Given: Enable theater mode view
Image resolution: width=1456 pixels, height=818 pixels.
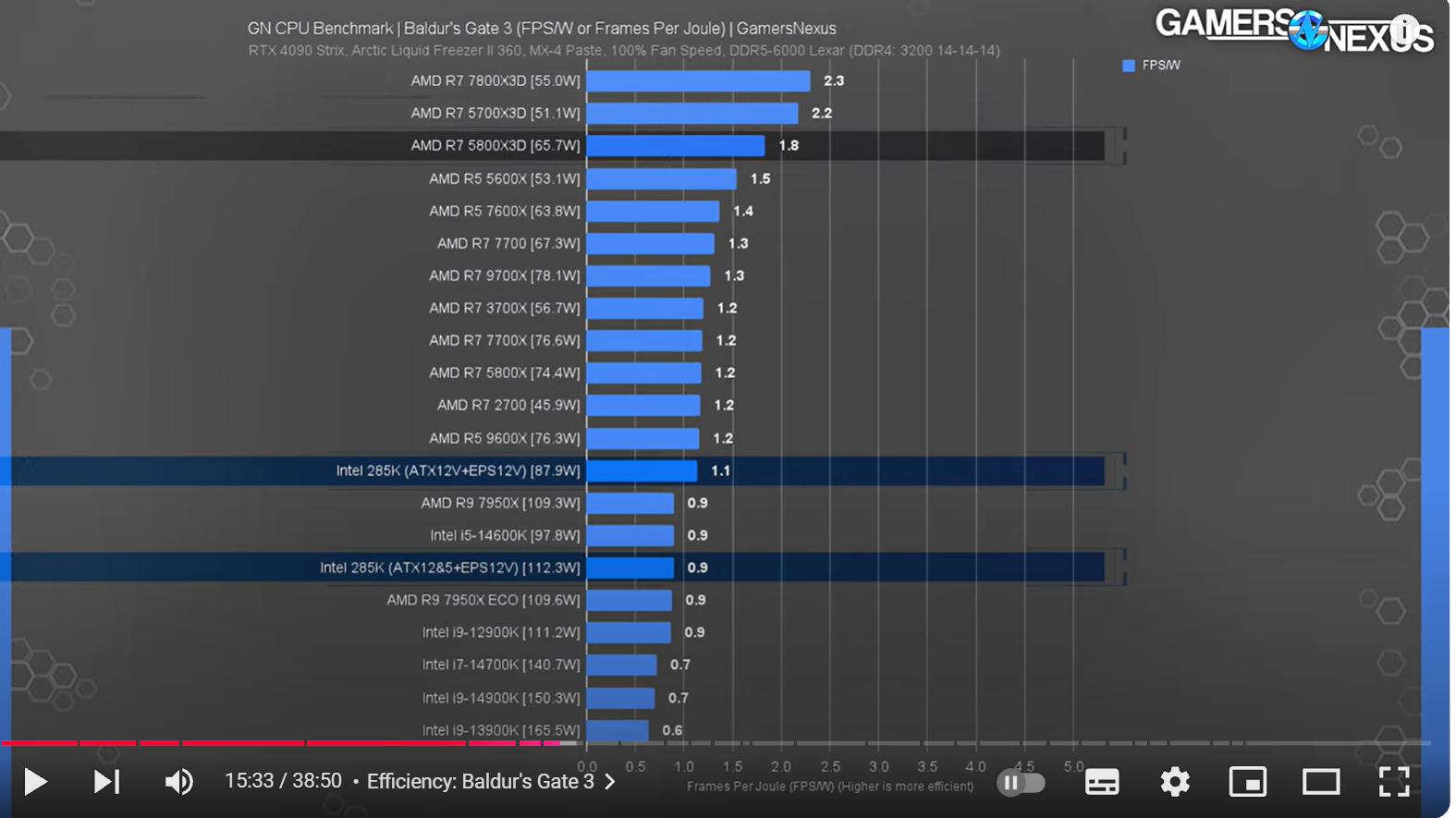Looking at the screenshot, I should pos(1321,782).
